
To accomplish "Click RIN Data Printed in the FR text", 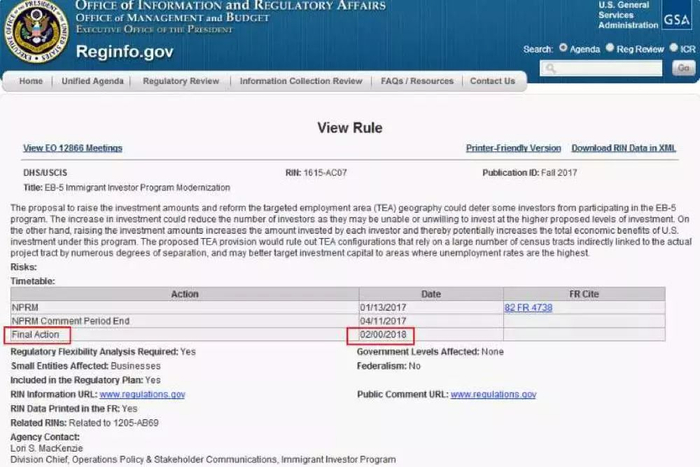I will [x=74, y=409].
